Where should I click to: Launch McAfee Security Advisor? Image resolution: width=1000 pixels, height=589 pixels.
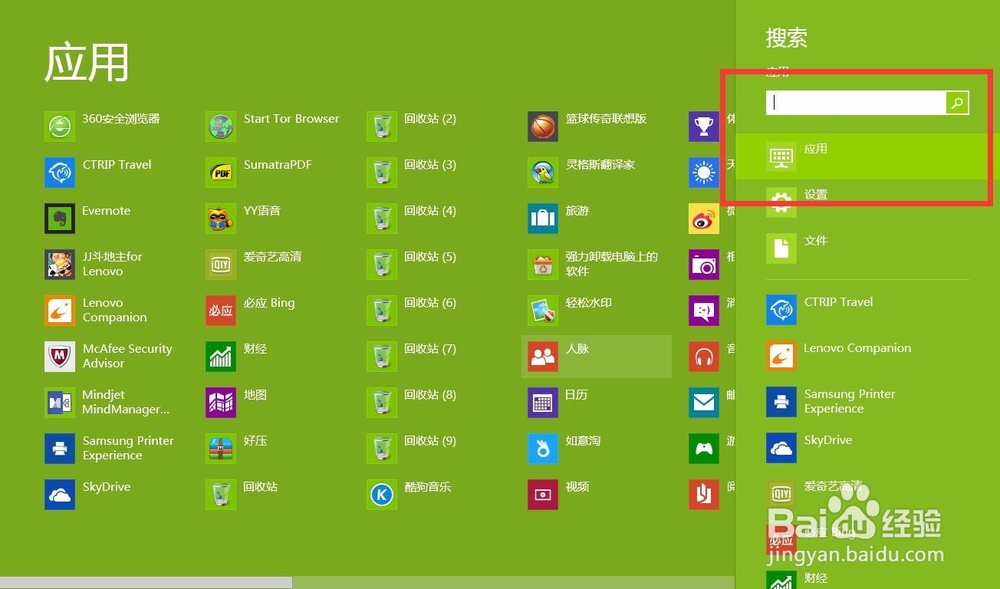click(x=108, y=356)
